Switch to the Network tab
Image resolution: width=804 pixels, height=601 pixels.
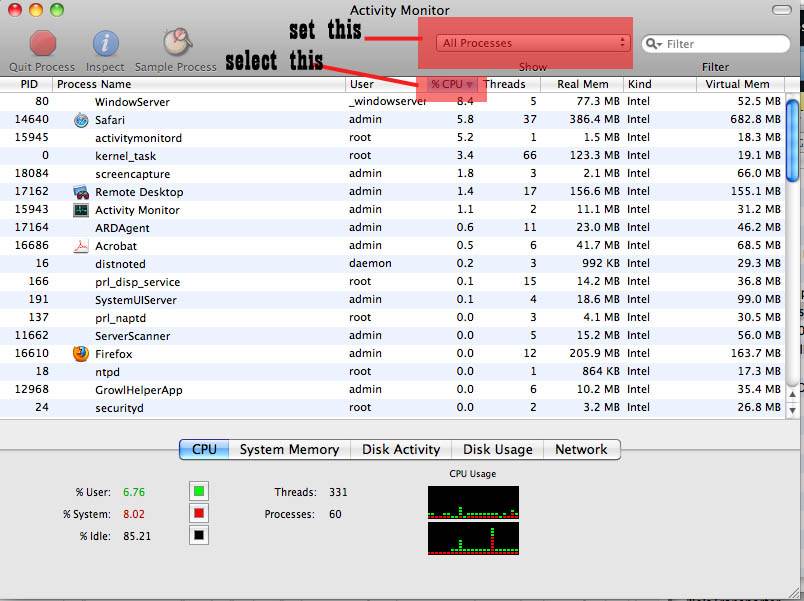tap(581, 449)
